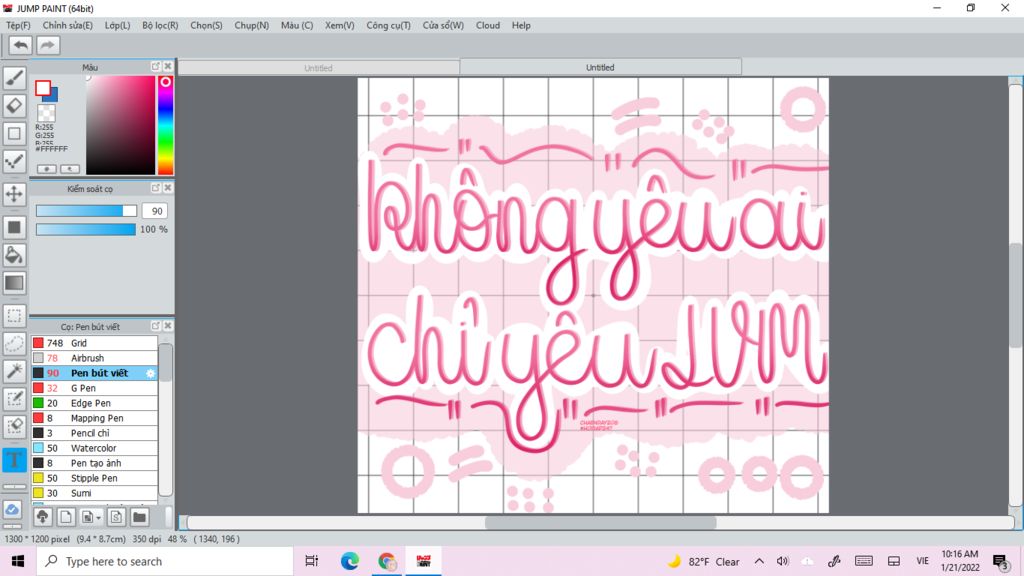Open settings gear of Pen bút viết
1024x576 pixels.
click(150, 373)
